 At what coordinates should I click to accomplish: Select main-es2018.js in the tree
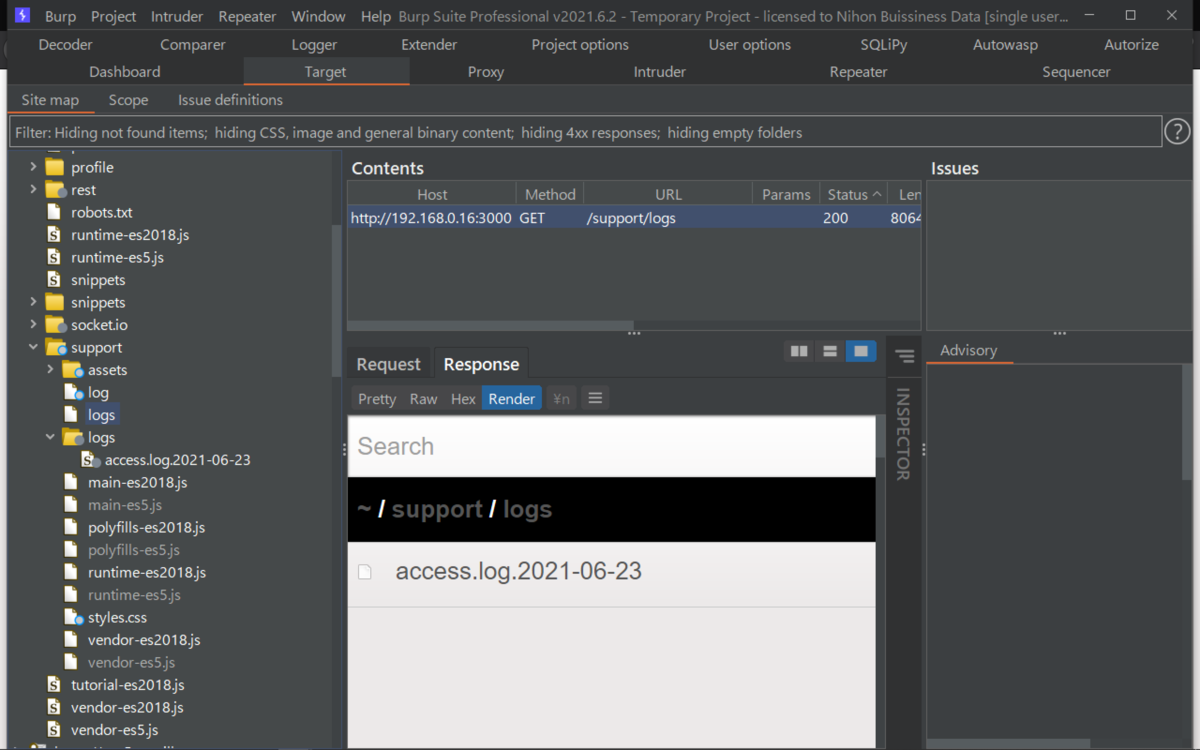coord(137,482)
